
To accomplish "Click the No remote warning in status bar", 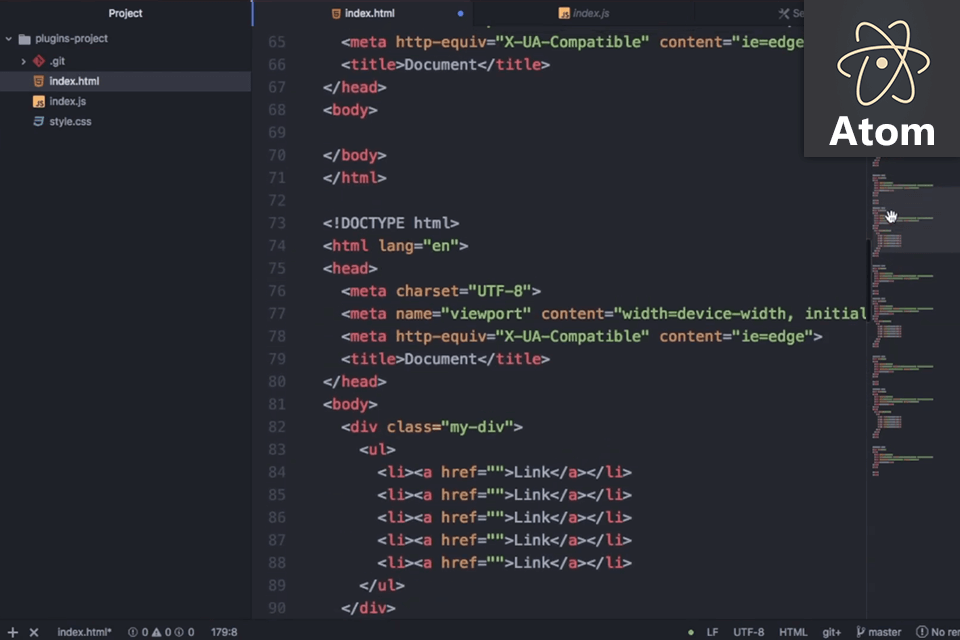I will pos(938,632).
